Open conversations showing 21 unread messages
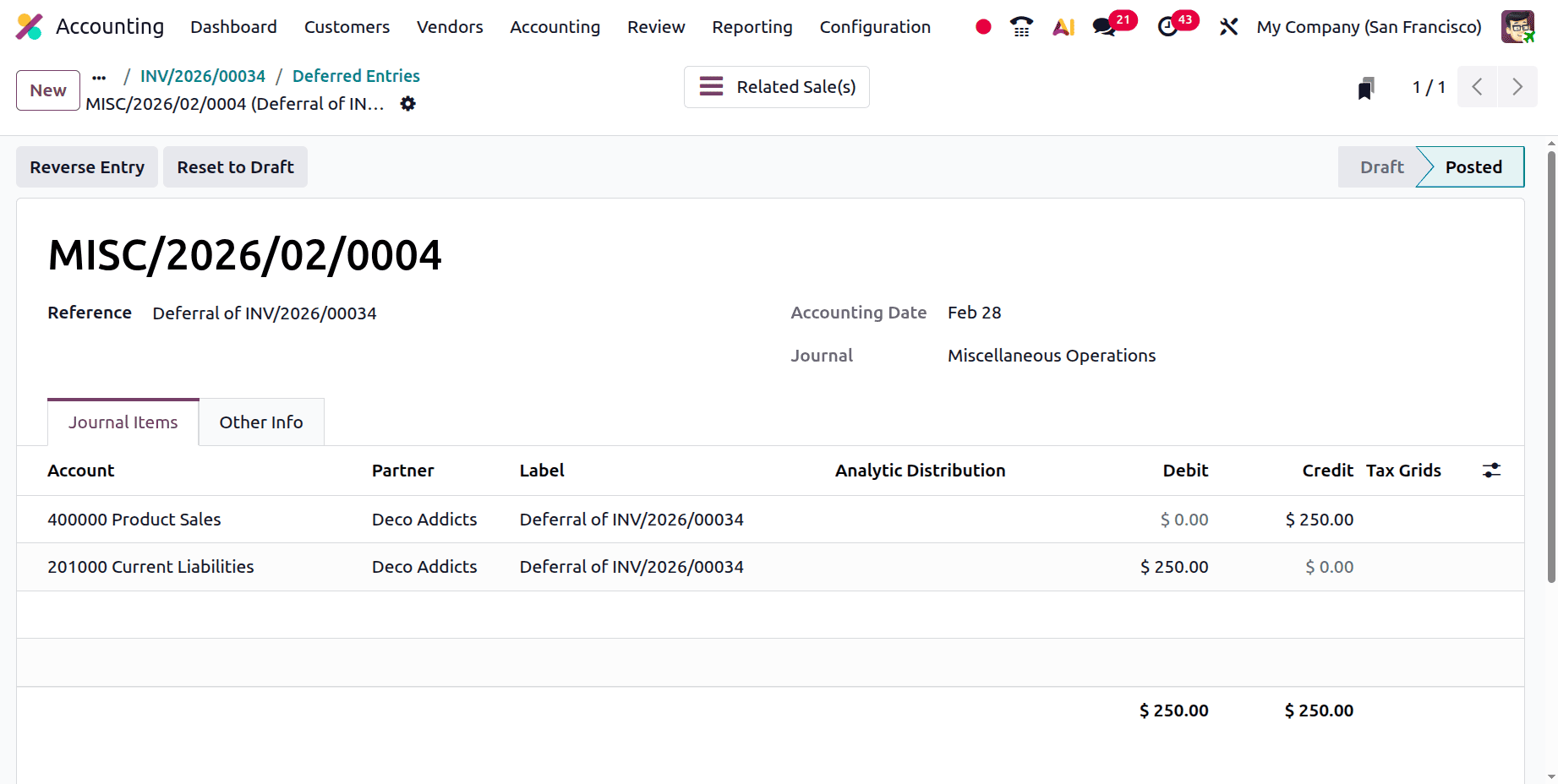1558x784 pixels. 1102,26
